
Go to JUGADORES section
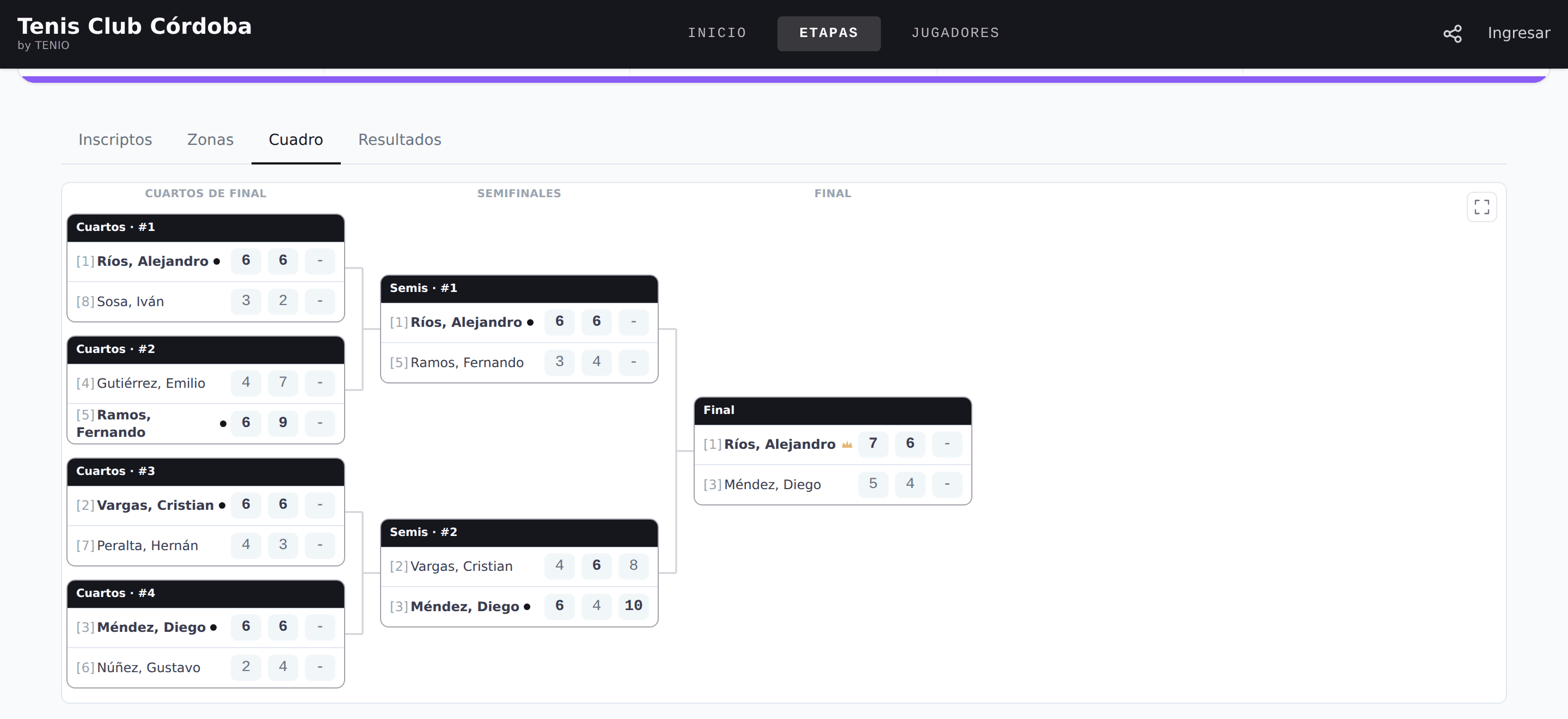[x=955, y=33]
